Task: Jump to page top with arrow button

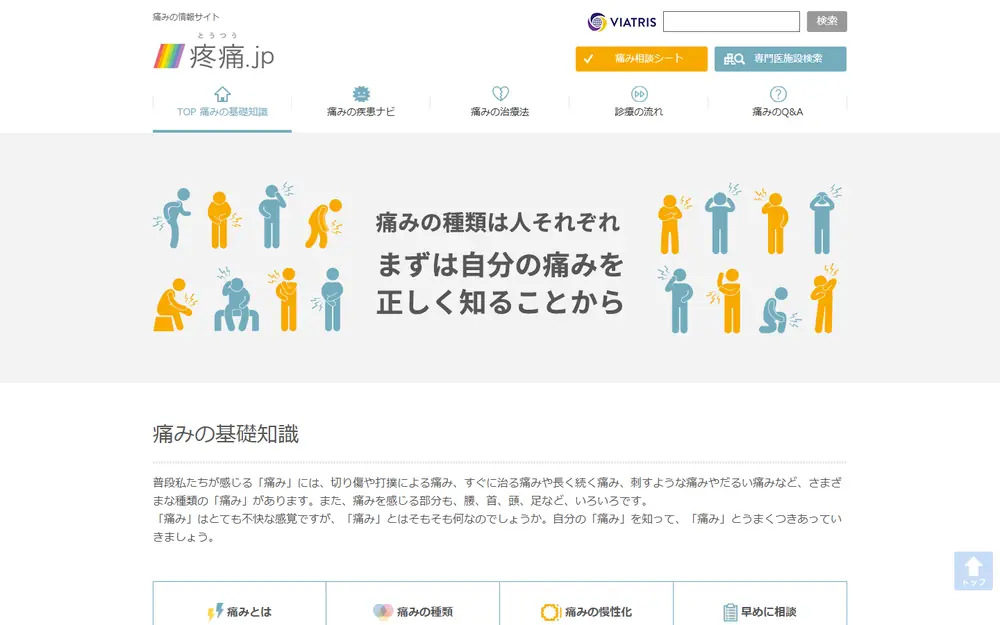Action: [973, 570]
